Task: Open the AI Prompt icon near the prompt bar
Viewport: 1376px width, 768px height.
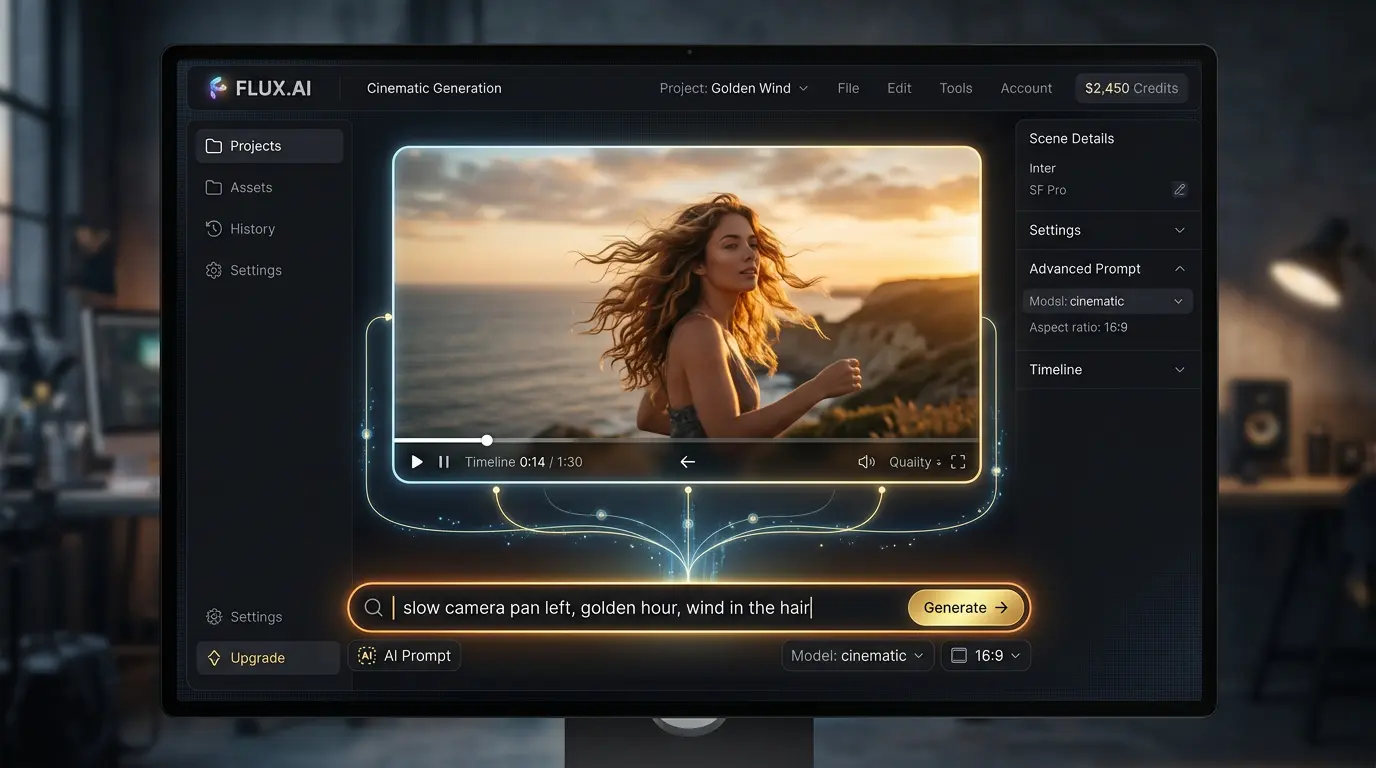Action: click(x=368, y=655)
